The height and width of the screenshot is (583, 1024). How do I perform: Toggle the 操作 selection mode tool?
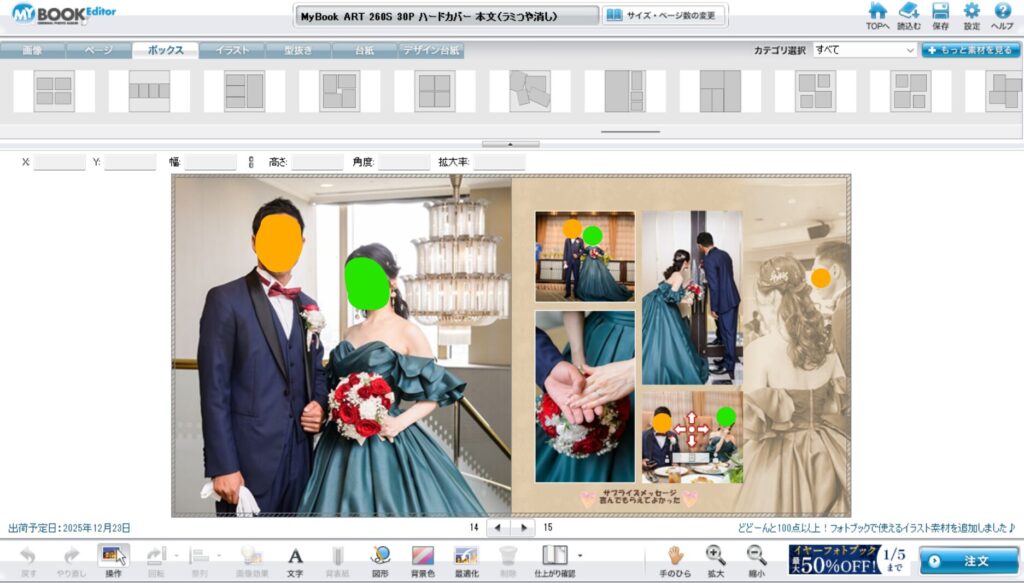113,561
